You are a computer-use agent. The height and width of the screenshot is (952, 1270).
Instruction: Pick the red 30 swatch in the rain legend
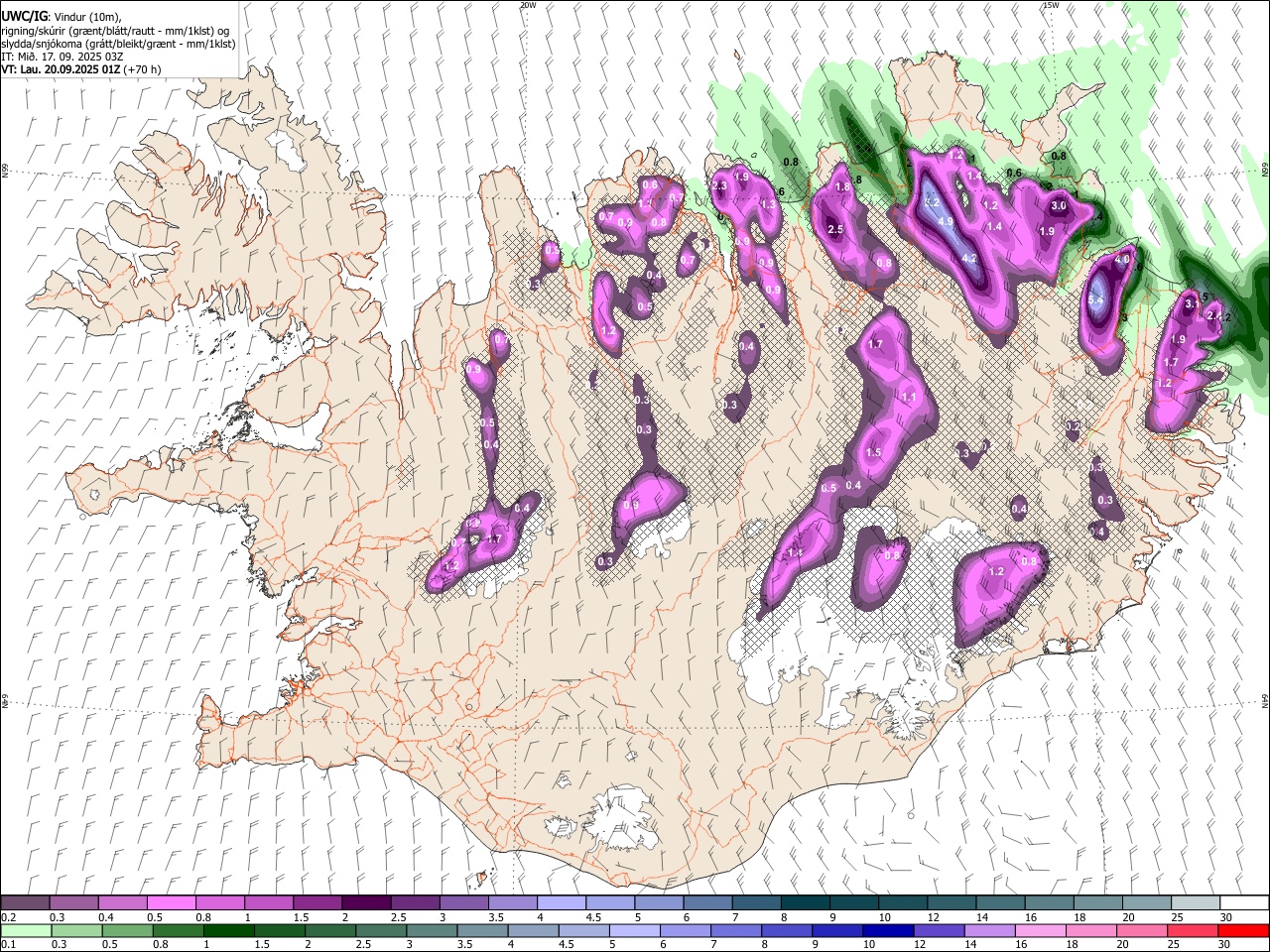click(1244, 930)
